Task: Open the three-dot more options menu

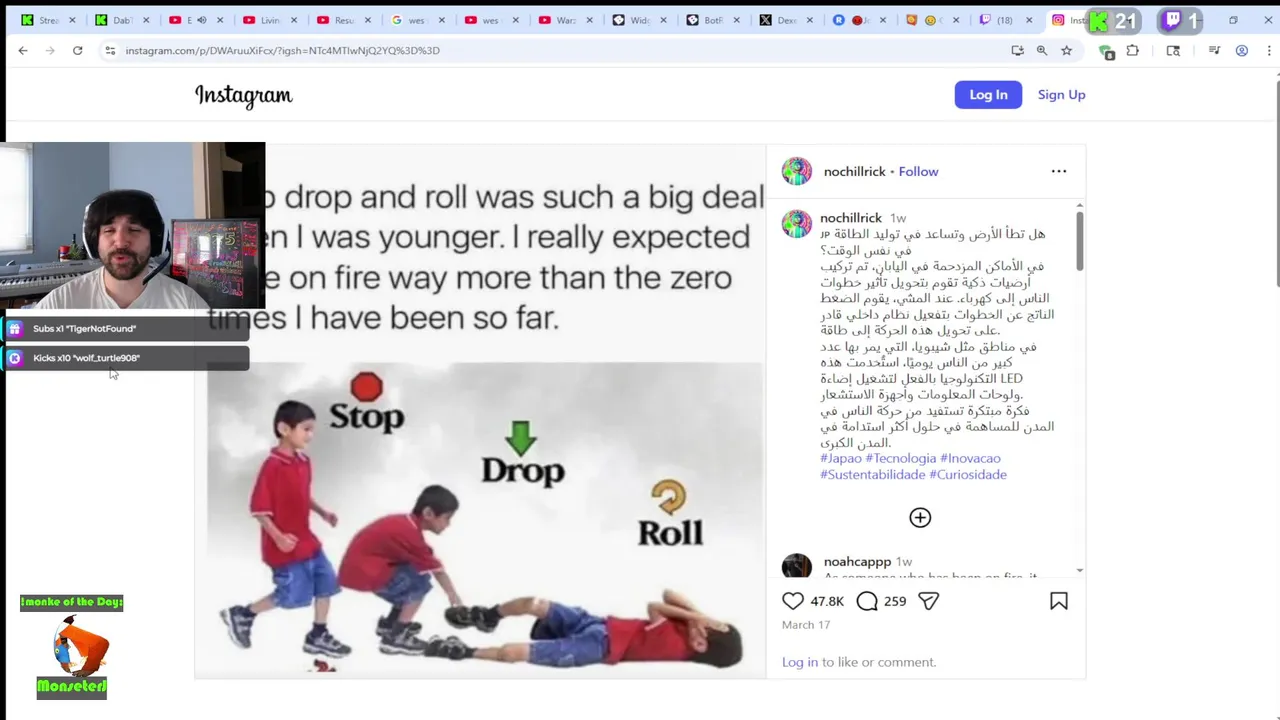Action: pos(1059,171)
